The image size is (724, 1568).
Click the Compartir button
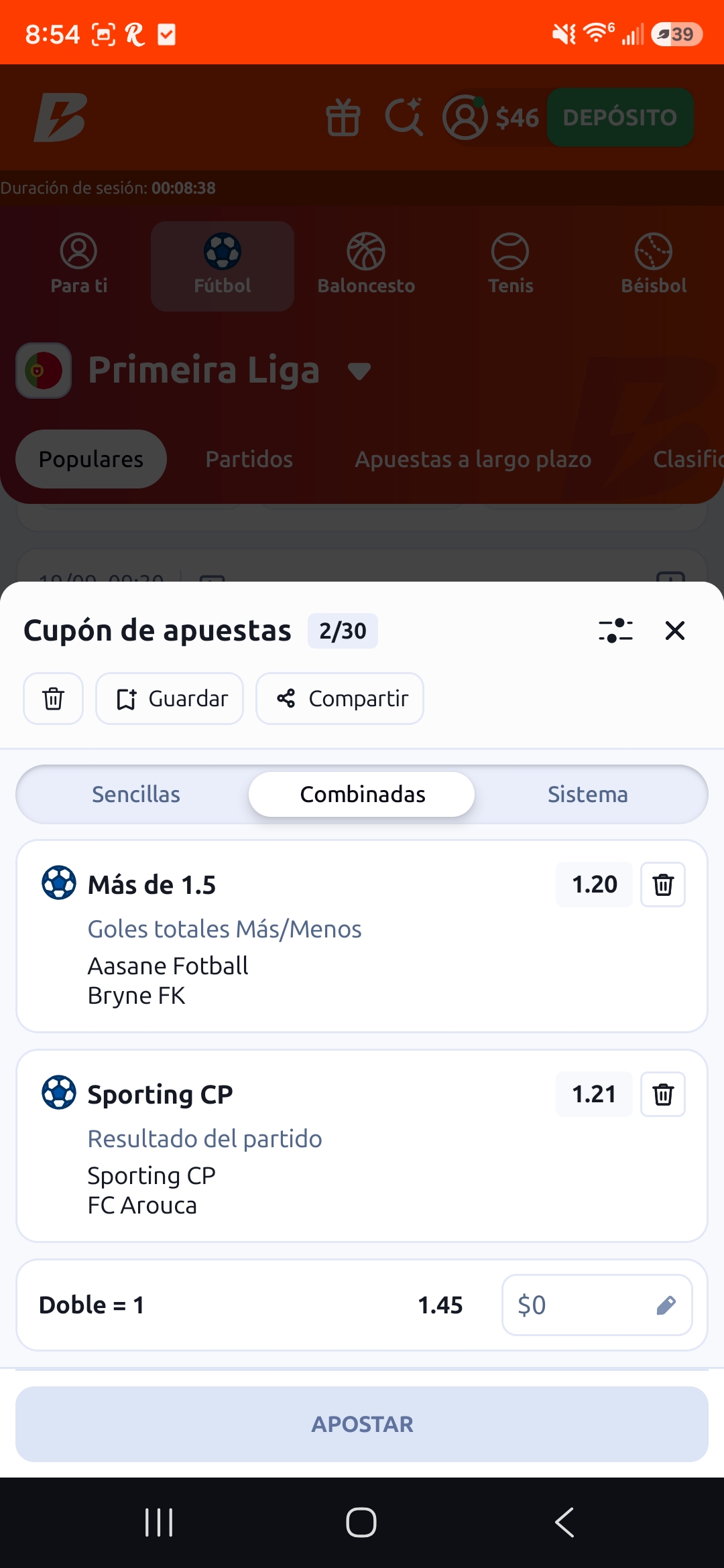pyautogui.click(x=340, y=698)
